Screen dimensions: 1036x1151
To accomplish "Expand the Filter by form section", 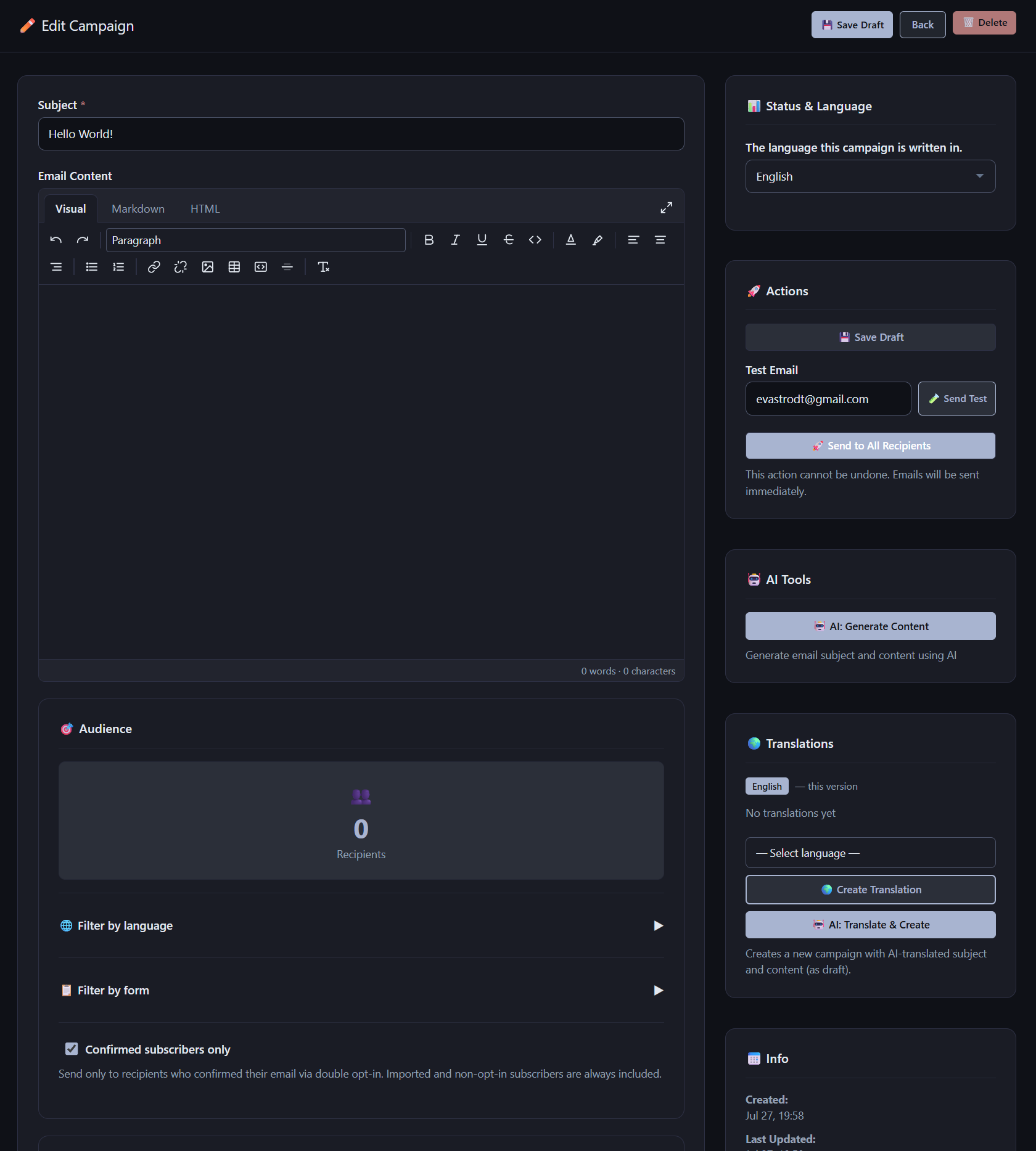I will [x=361, y=990].
